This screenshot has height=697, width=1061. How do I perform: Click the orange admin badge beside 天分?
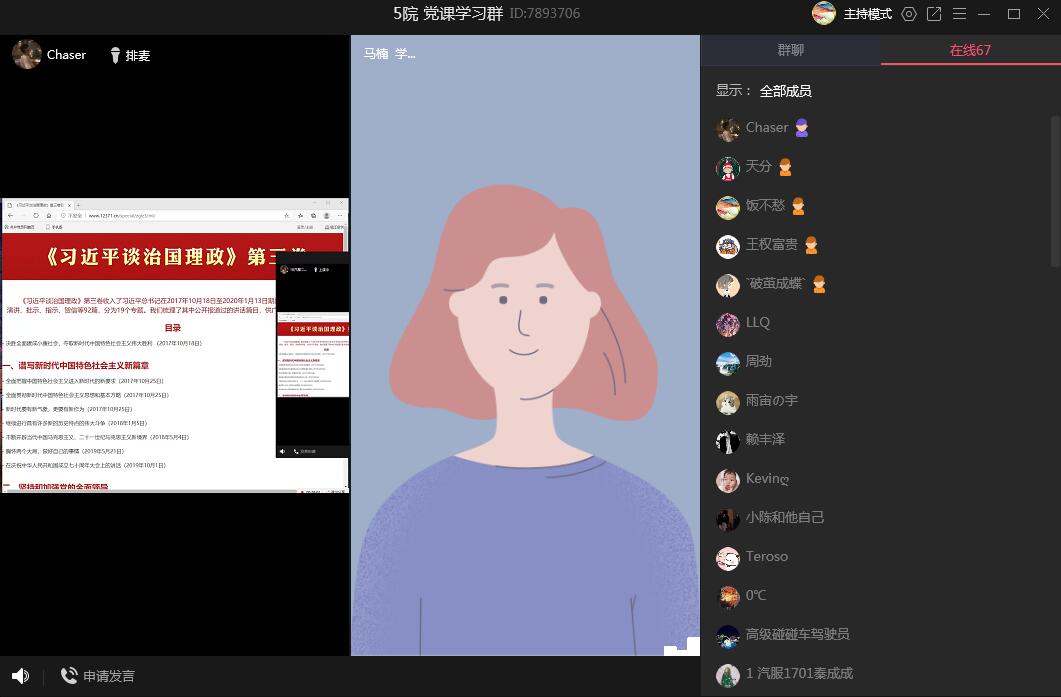[x=786, y=167]
